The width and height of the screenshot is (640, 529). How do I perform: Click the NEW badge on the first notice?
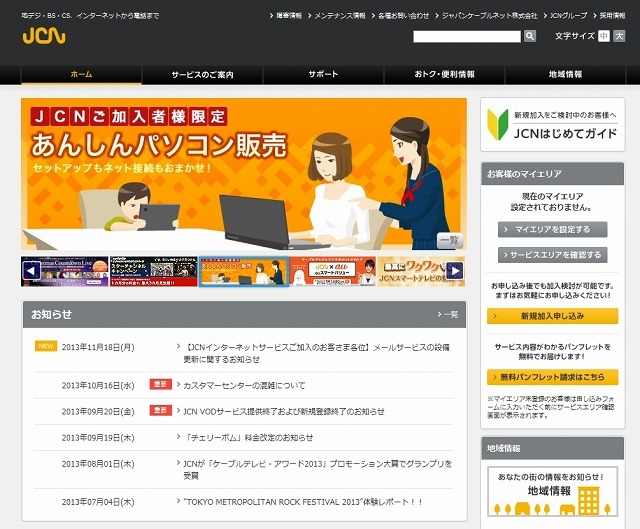click(46, 346)
